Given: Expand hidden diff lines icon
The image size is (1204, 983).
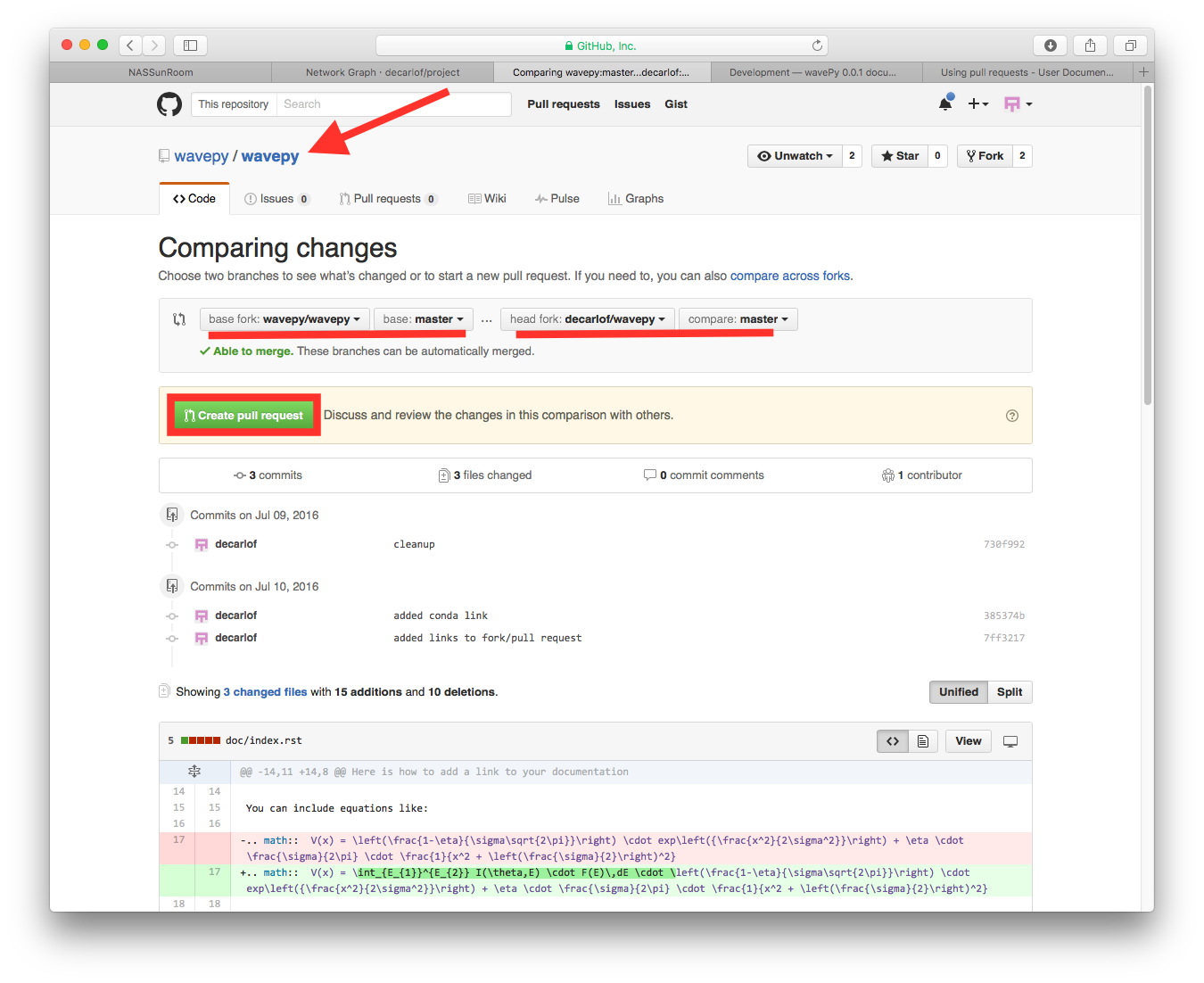Looking at the screenshot, I should click(194, 772).
